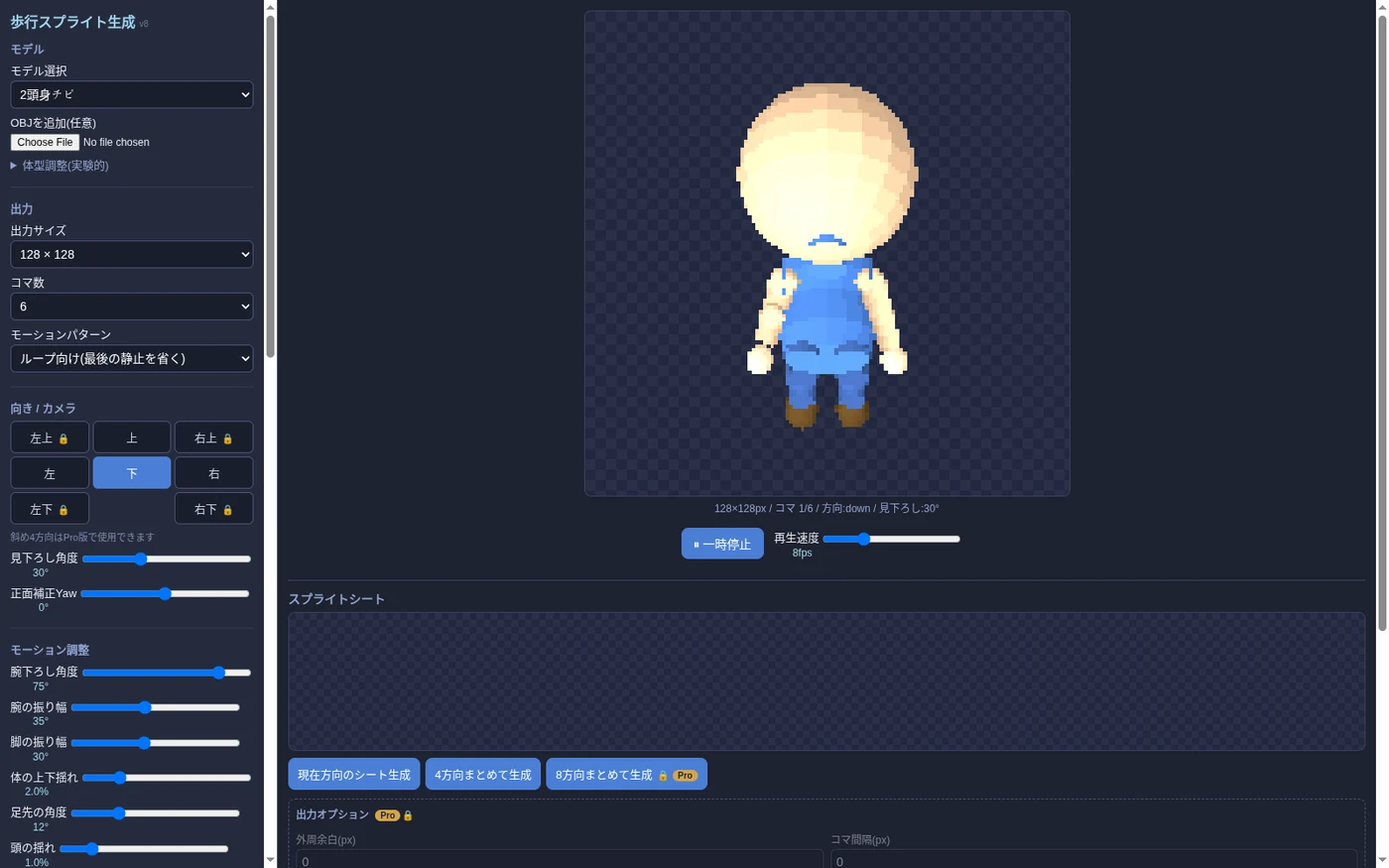Click the lock icon beside 出力オプション
This screenshot has height=868, width=1389.
[x=408, y=815]
